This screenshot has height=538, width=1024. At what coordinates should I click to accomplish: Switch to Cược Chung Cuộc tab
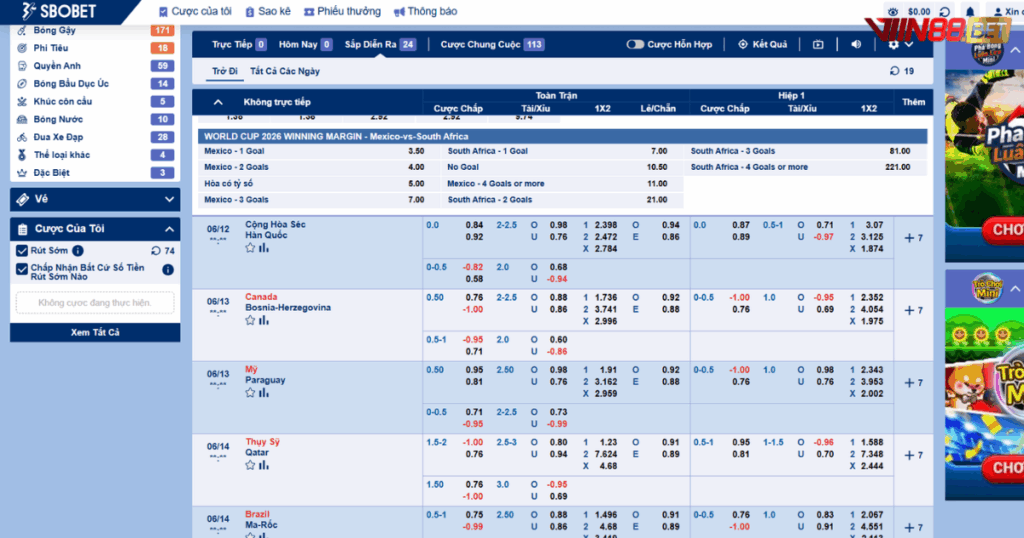pos(492,44)
